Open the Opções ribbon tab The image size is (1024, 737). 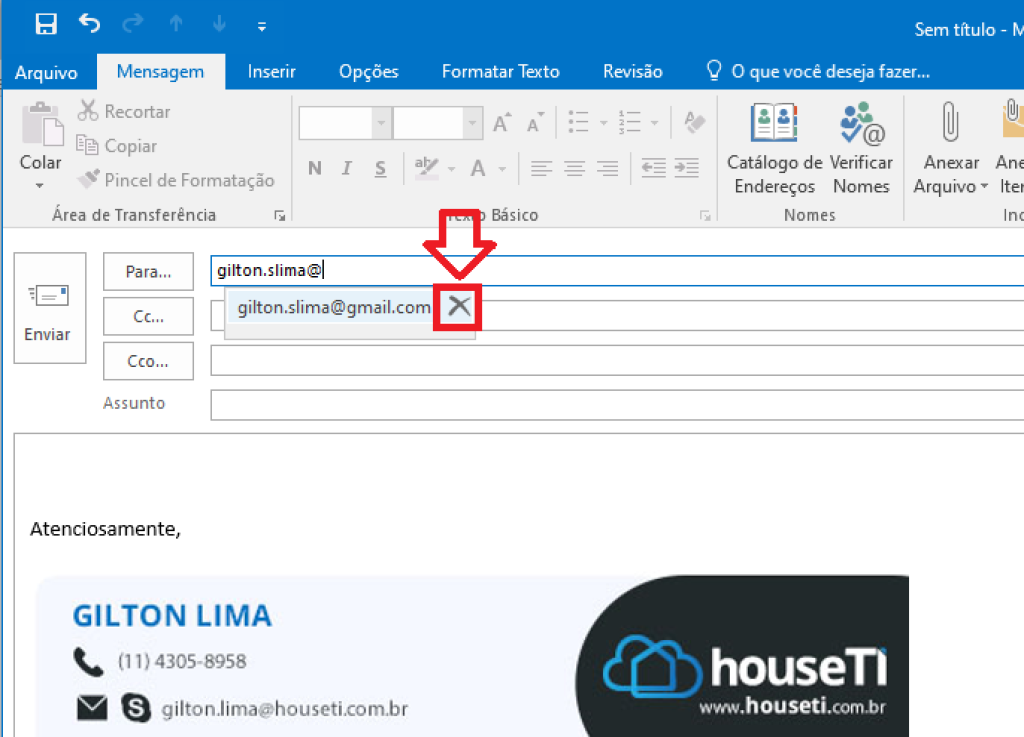click(368, 72)
